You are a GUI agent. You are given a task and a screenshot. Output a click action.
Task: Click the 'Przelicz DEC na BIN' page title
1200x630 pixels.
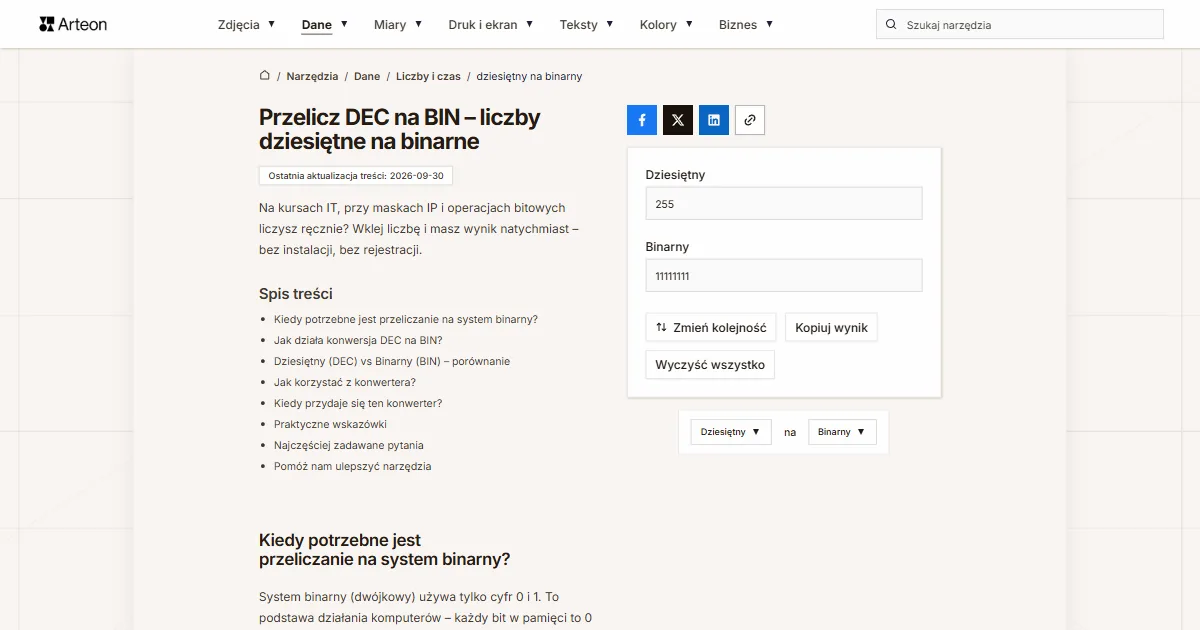(x=400, y=129)
